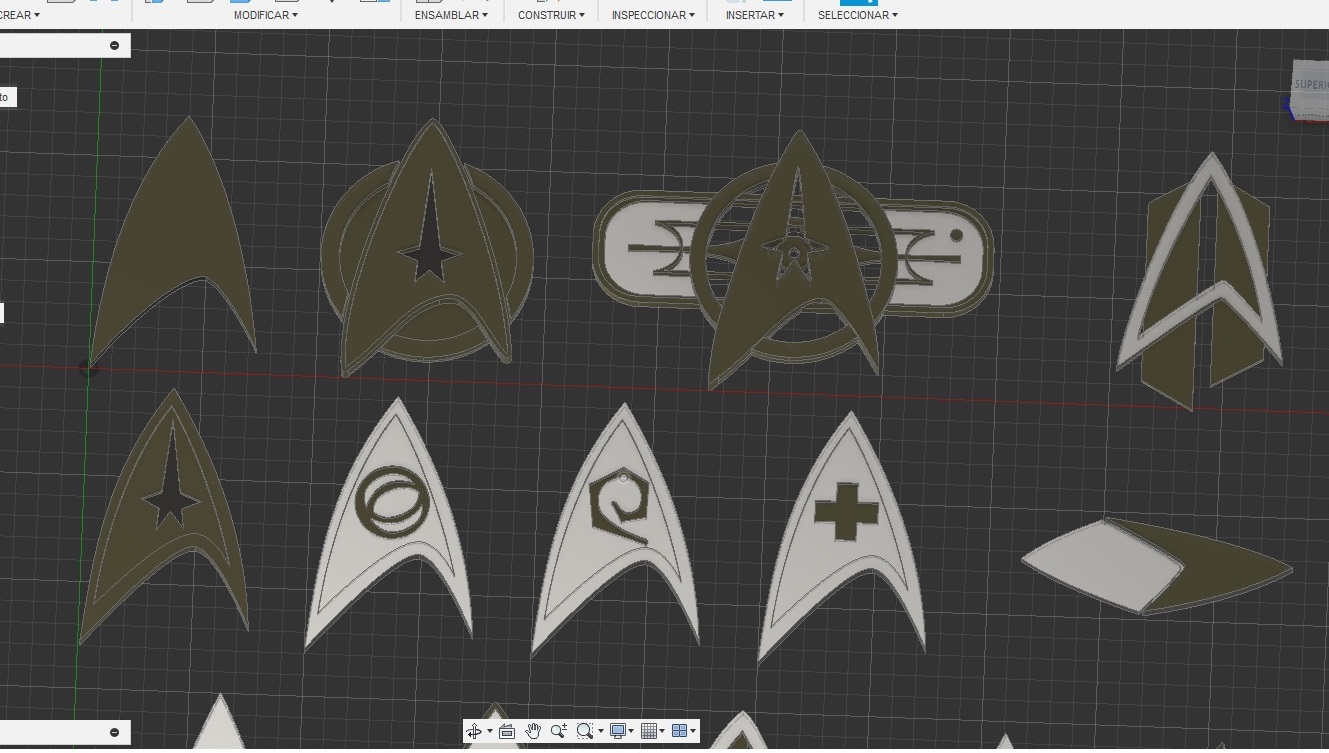Click the Viewports layout icon
1329x753 pixels.
click(x=681, y=731)
